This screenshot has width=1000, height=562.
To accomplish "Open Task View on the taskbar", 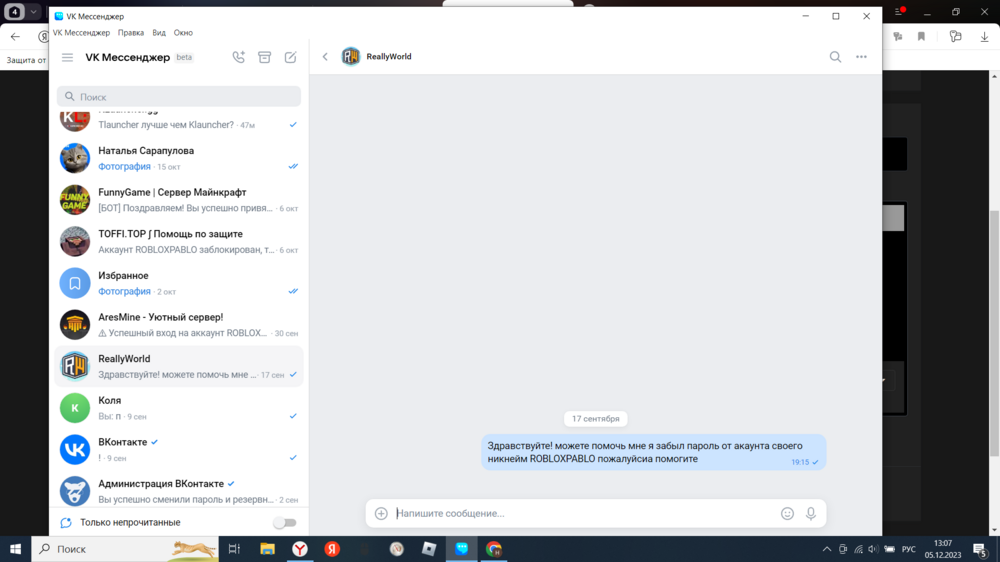I will (234, 549).
